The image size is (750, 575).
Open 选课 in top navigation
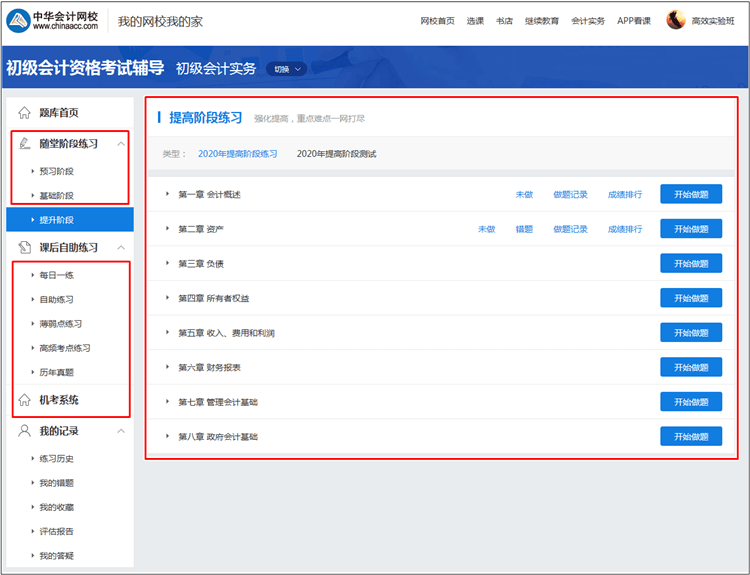(475, 21)
